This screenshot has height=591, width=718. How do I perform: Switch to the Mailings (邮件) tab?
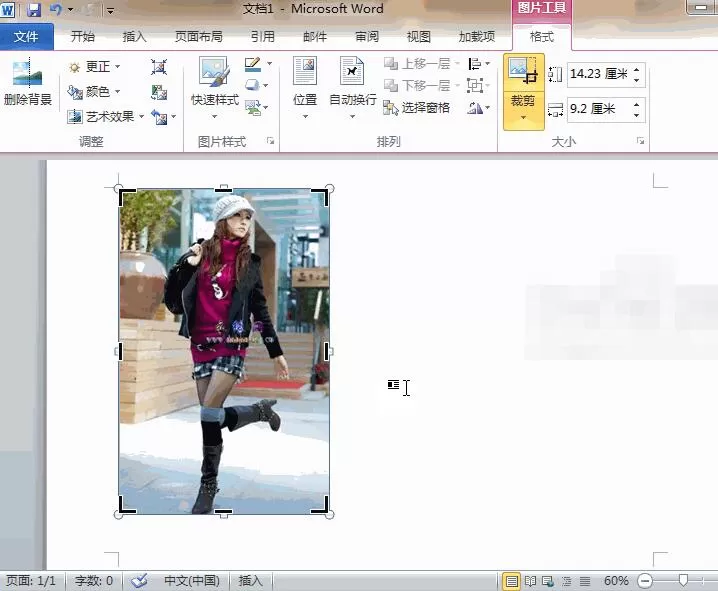(315, 37)
